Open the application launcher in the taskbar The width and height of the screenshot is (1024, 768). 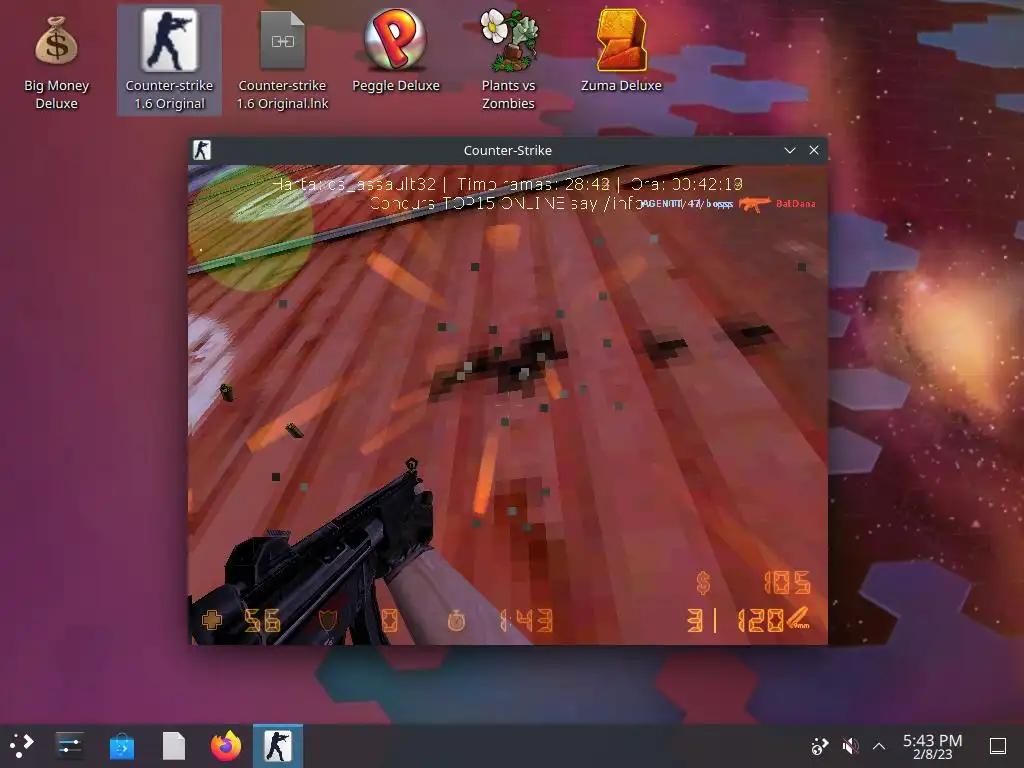(x=21, y=745)
